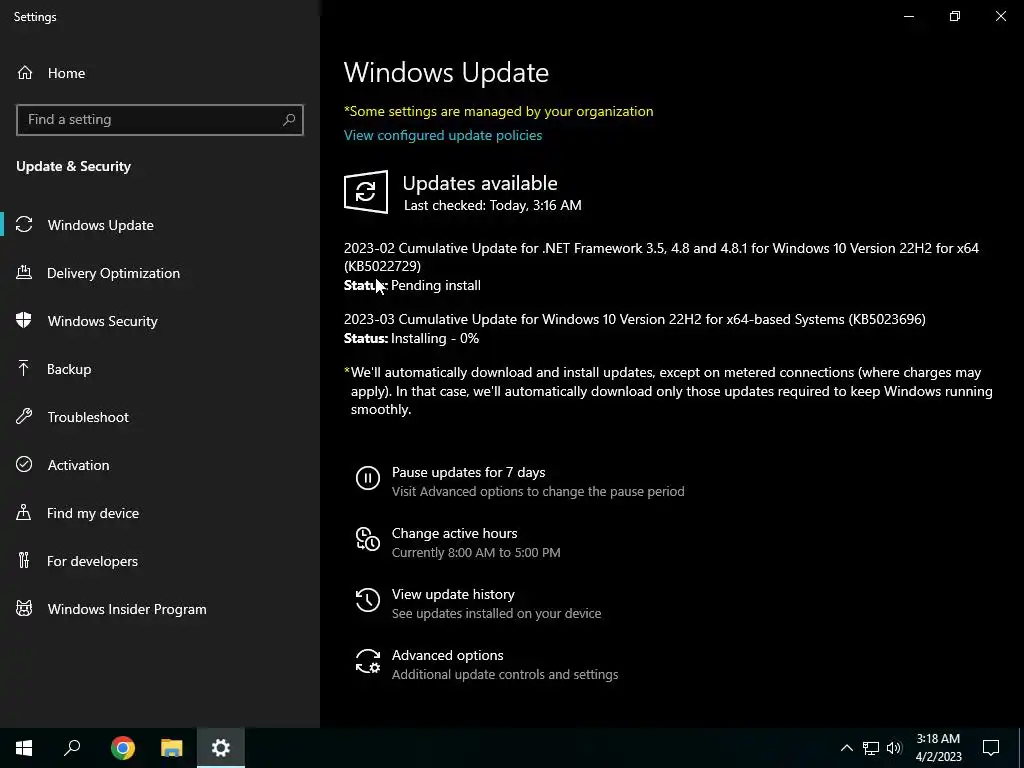Open the Windows Start menu
This screenshot has width=1024, height=768.
24,748
